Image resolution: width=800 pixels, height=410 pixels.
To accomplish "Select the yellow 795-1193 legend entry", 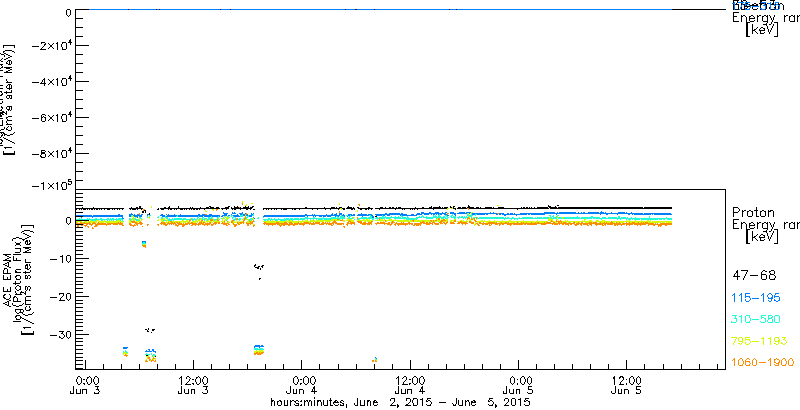I will 759,341.
